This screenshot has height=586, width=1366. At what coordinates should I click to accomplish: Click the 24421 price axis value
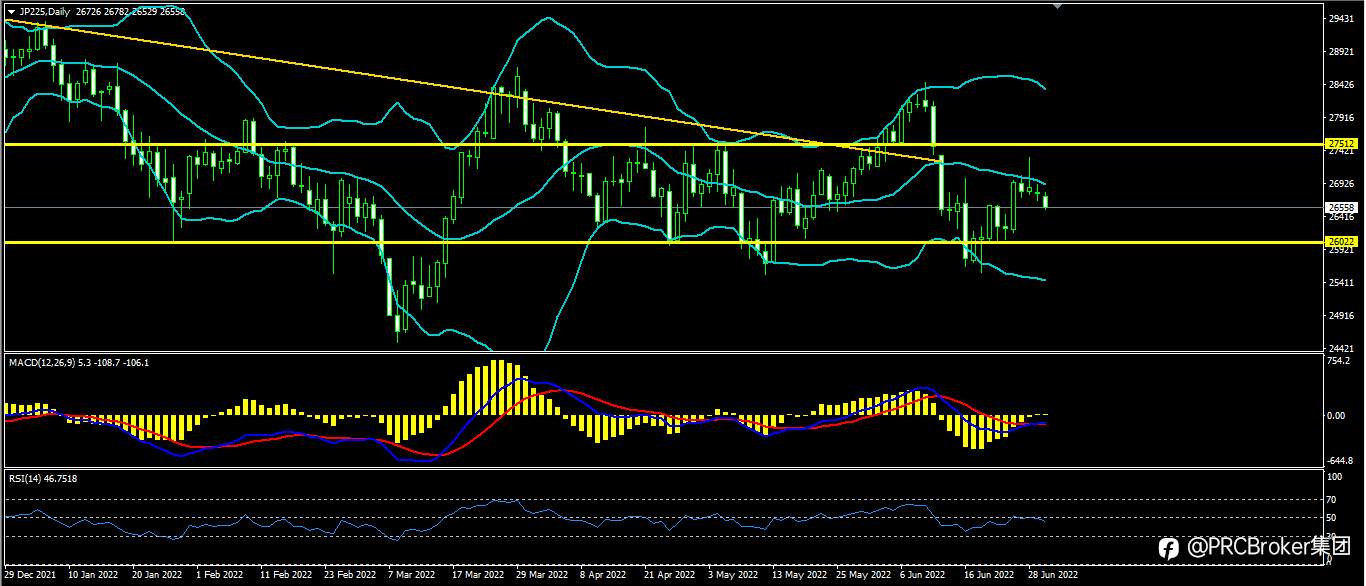1341,349
